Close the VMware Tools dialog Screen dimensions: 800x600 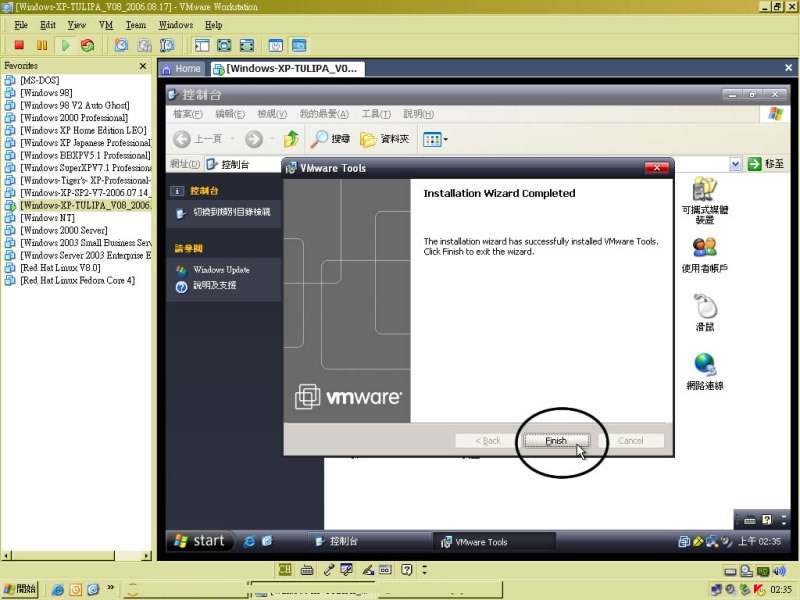657,168
